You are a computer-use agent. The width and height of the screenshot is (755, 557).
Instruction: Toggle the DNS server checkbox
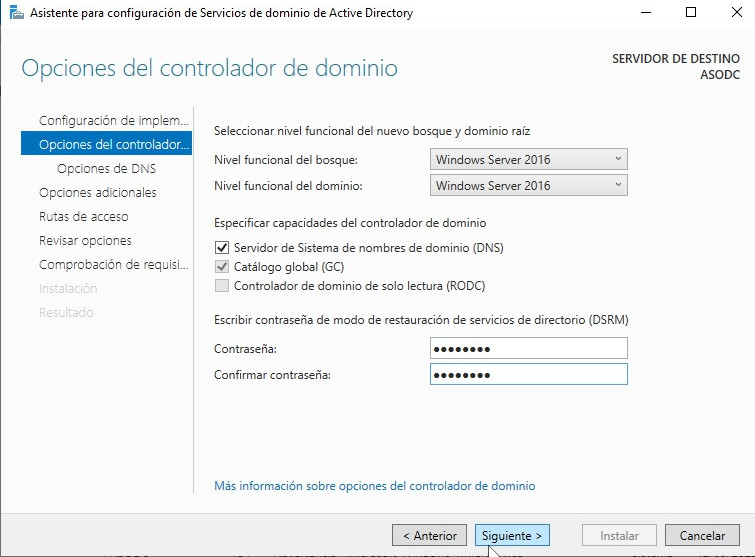point(222,248)
